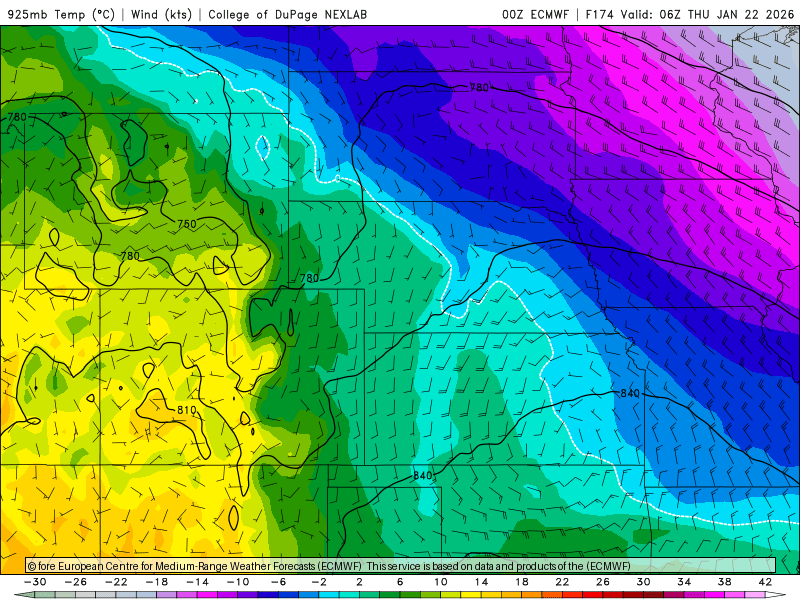Click the 'F174' forecast hour label
800x600 pixels.
599,14
